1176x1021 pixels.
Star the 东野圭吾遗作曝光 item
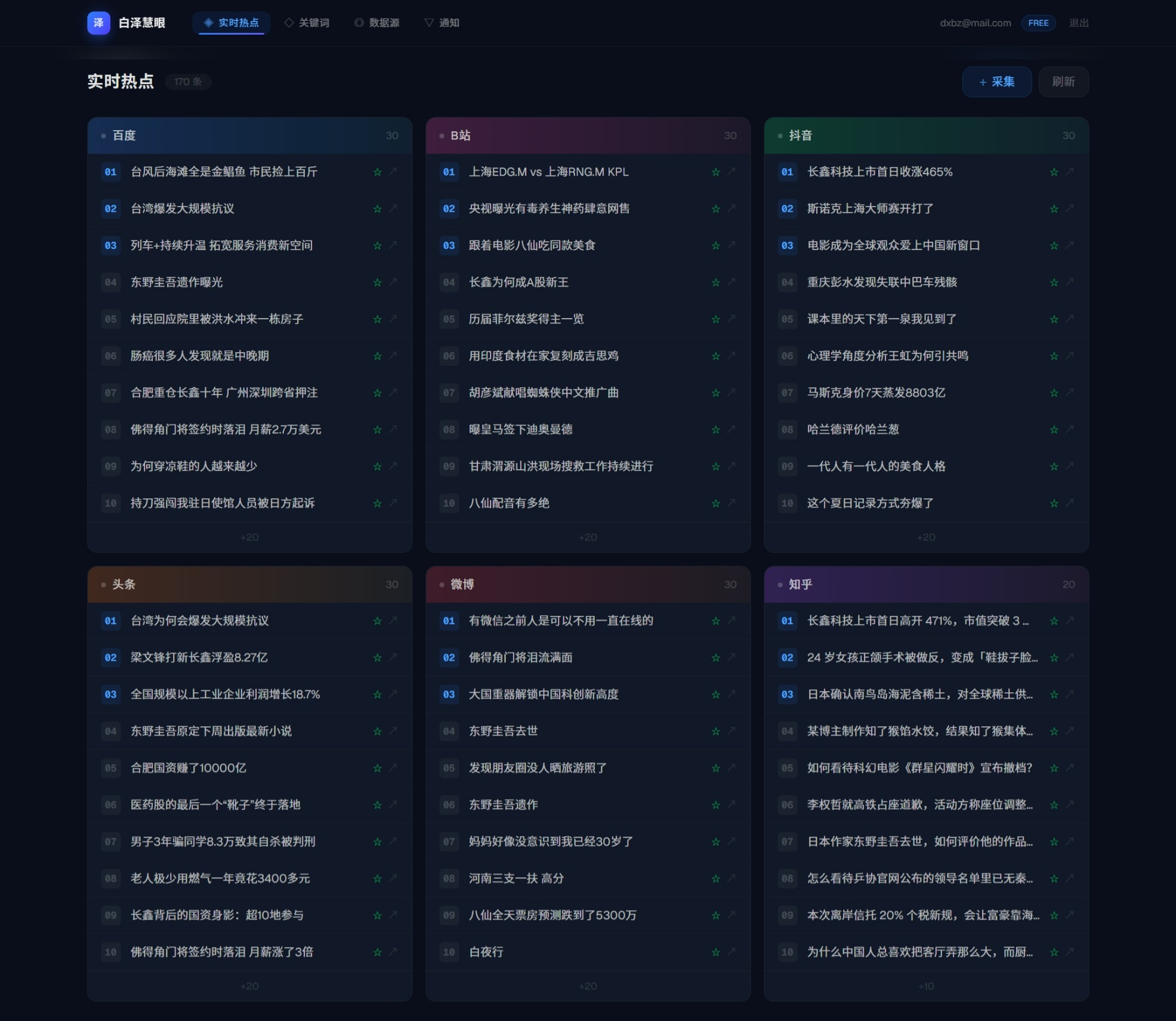pyautogui.click(x=377, y=282)
